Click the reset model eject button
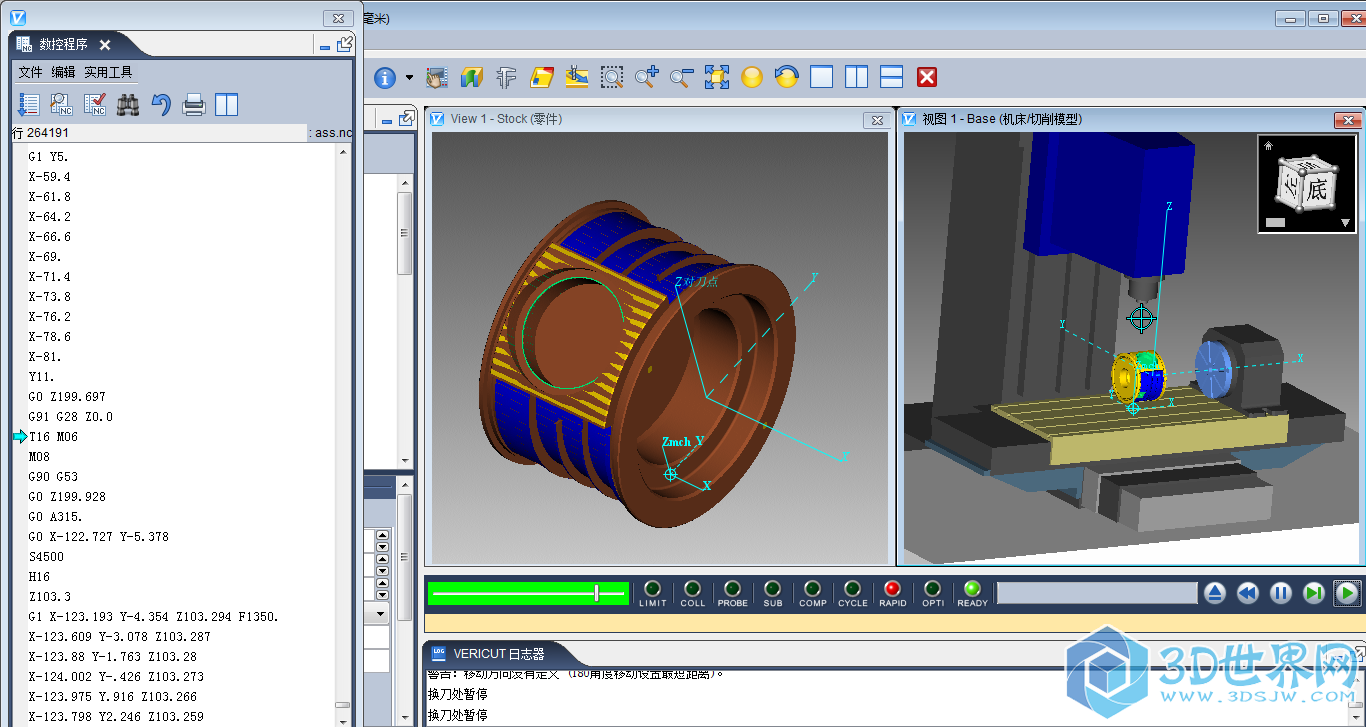The width and height of the screenshot is (1366, 727). (1215, 593)
